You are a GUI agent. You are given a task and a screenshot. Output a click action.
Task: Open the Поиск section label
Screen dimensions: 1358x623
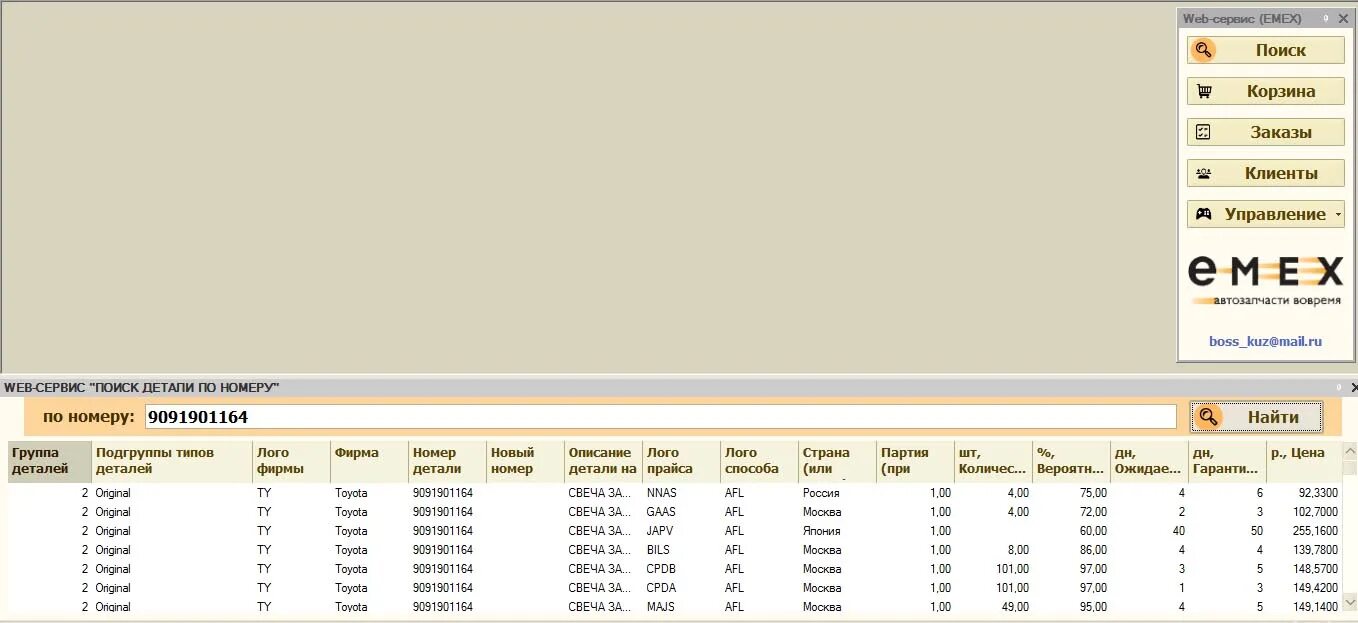(x=1281, y=50)
